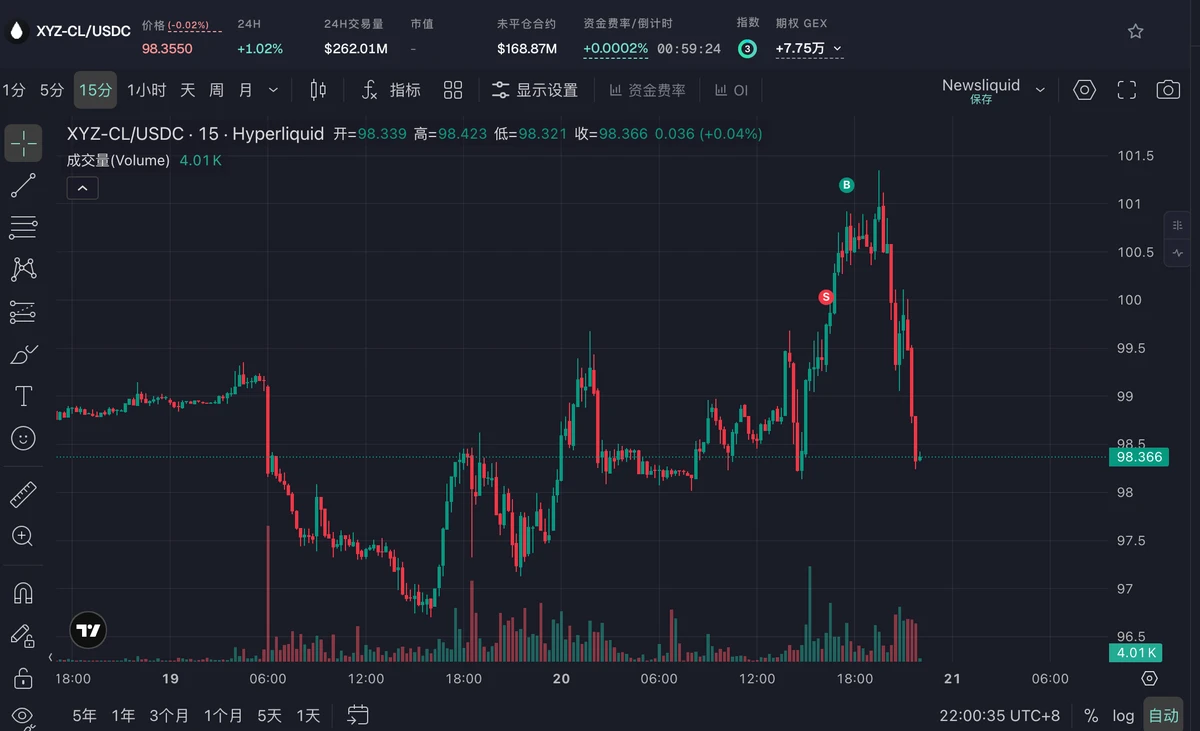Add XYZ-CL/USDC to favorites with star
The width and height of the screenshot is (1200, 731).
click(x=1135, y=31)
